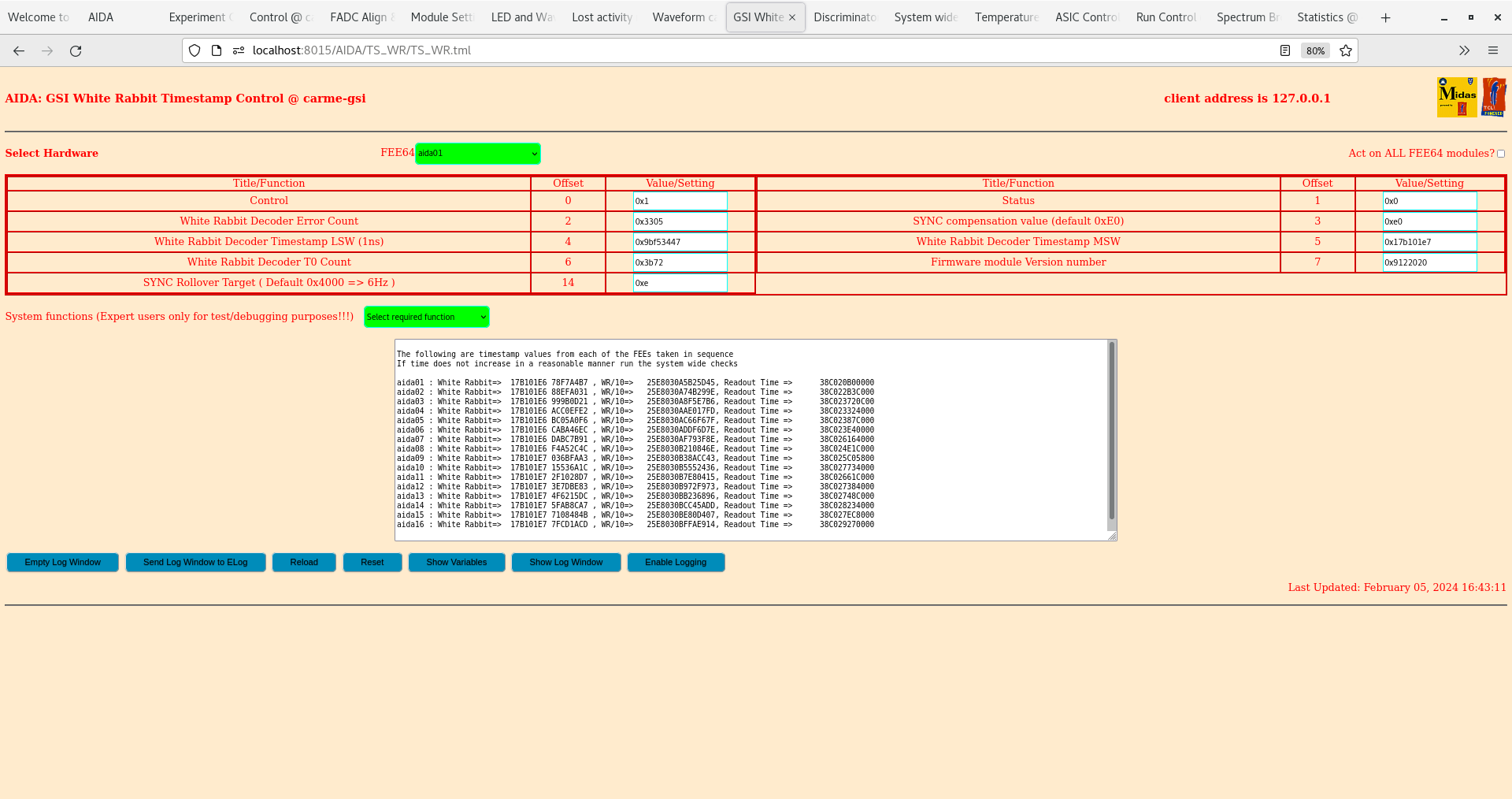Open the FEE64 aida01 dropdown
Viewport: 1512px width, 799px height.
(x=477, y=153)
